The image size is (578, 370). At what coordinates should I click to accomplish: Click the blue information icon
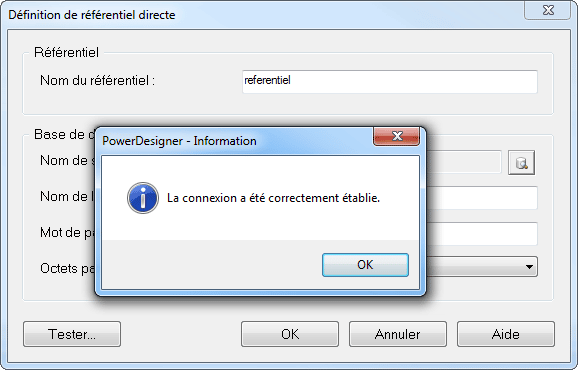click(x=143, y=198)
